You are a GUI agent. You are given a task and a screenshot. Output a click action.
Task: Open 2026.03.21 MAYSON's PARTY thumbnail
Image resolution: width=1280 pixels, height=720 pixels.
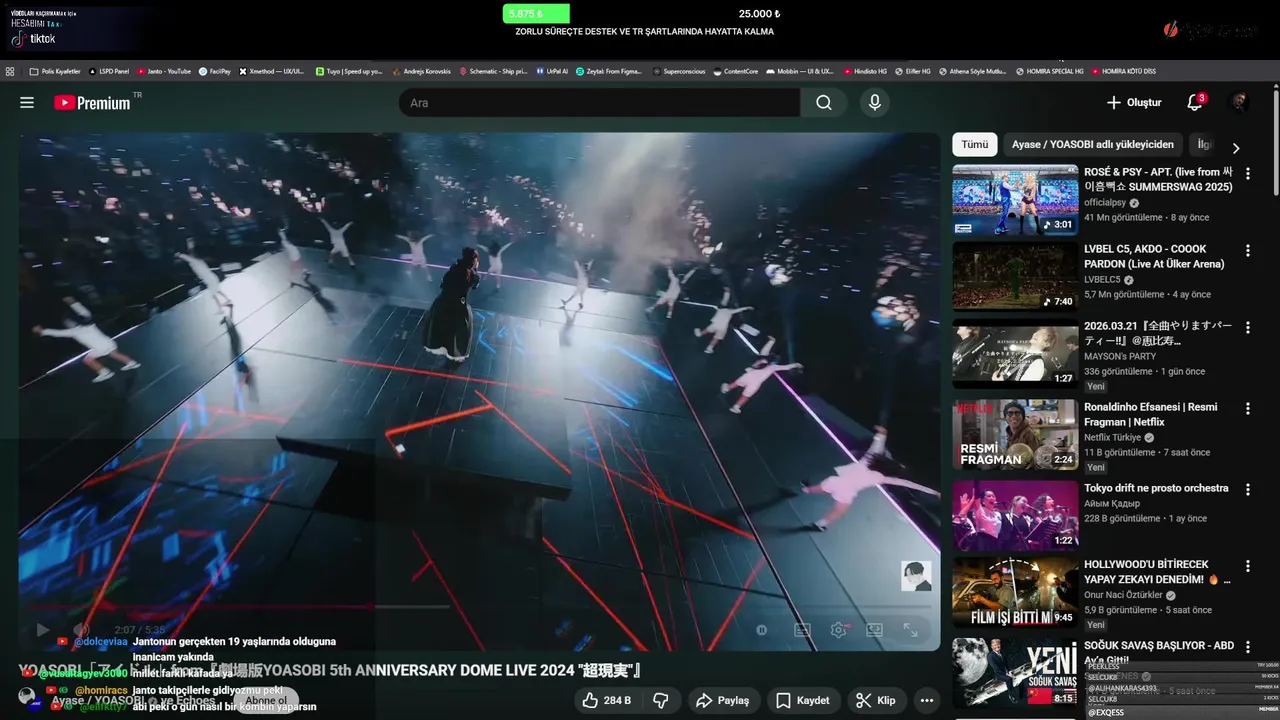(1015, 353)
